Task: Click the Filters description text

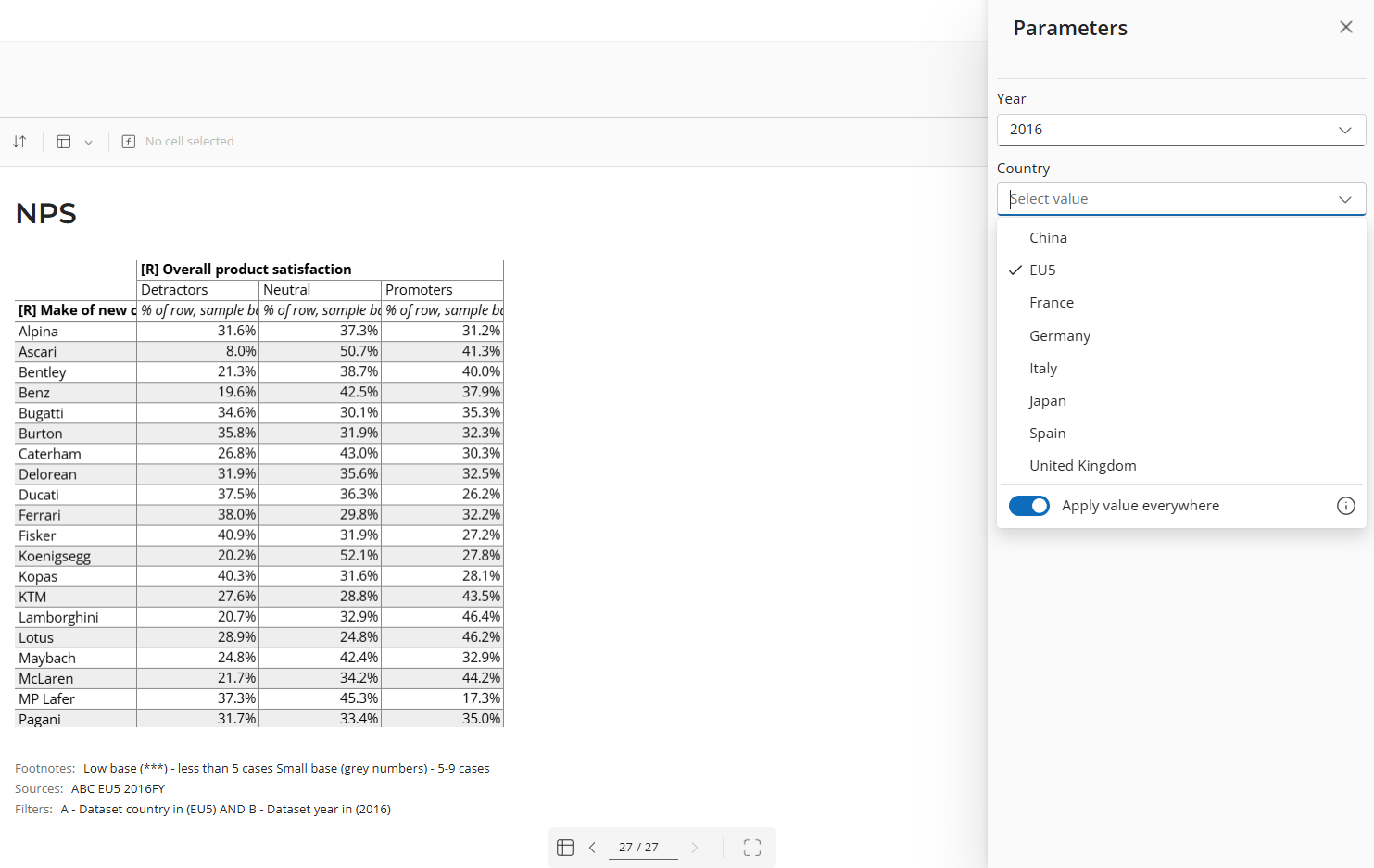Action: pyautogui.click(x=226, y=810)
